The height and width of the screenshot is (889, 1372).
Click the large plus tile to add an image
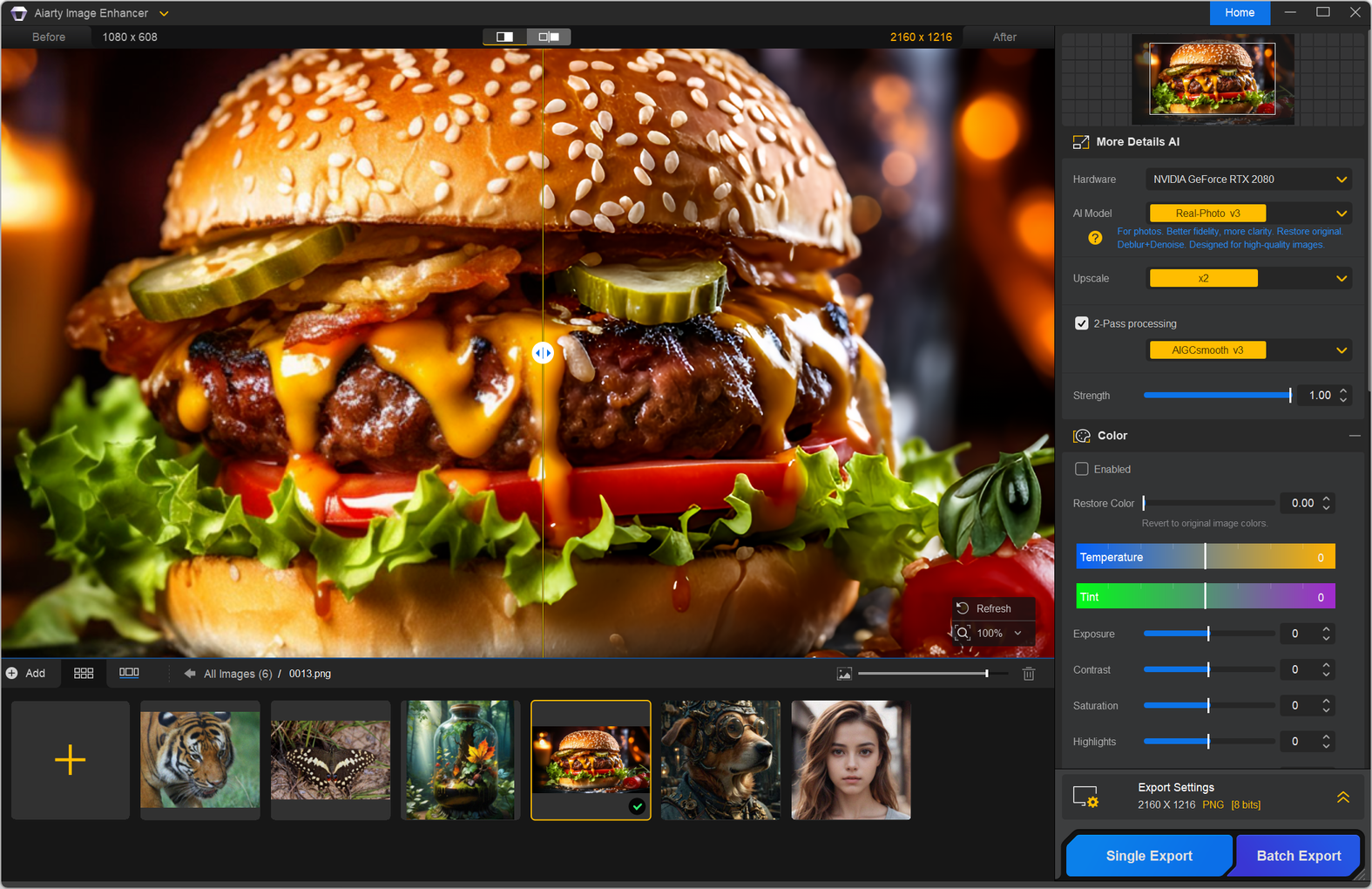pos(71,760)
